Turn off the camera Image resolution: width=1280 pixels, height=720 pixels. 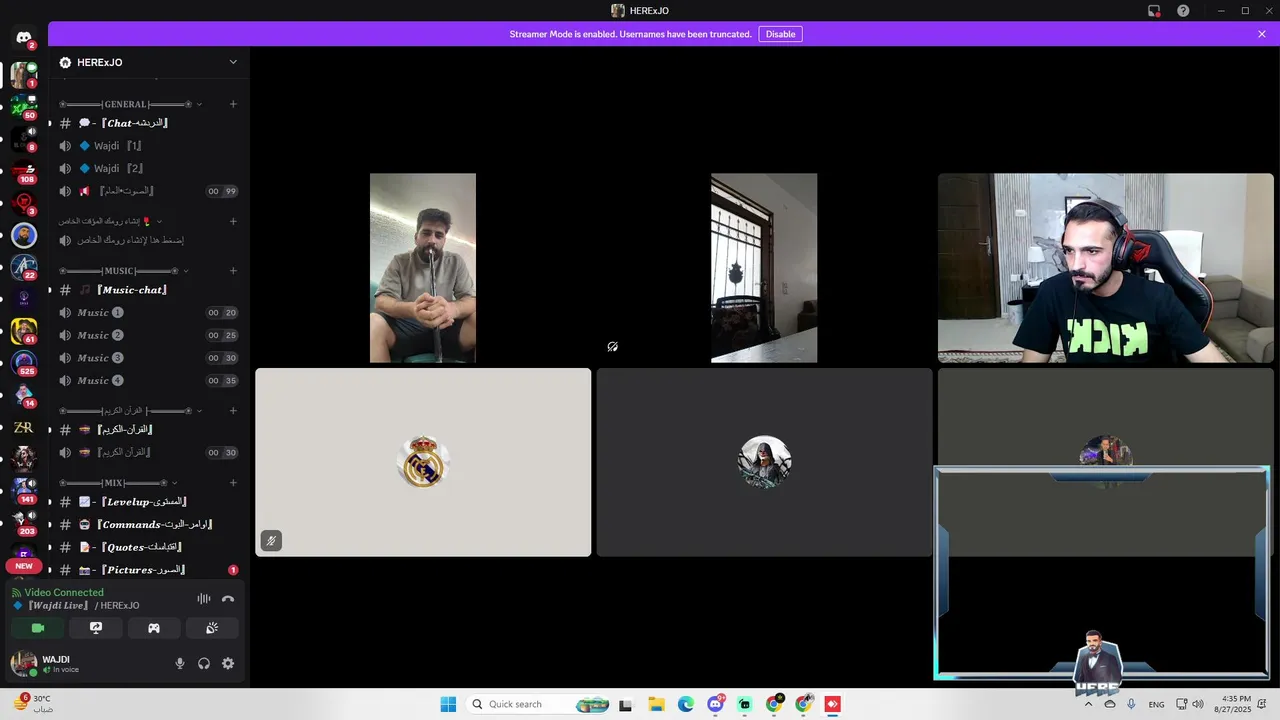(x=38, y=628)
